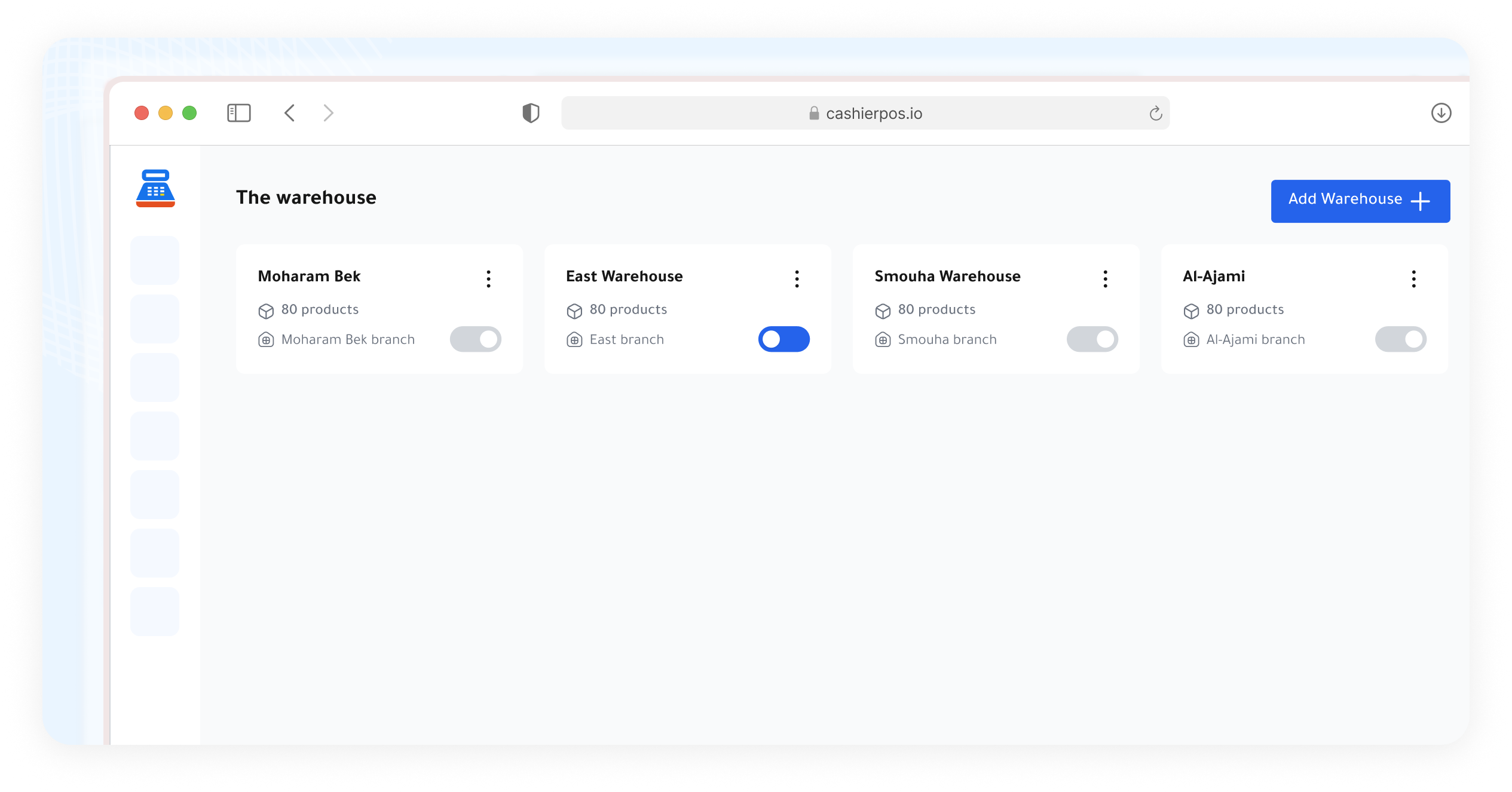The width and height of the screenshot is (1512, 792).
Task: Enable the Smouha Warehouse toggle
Action: coord(1092,339)
